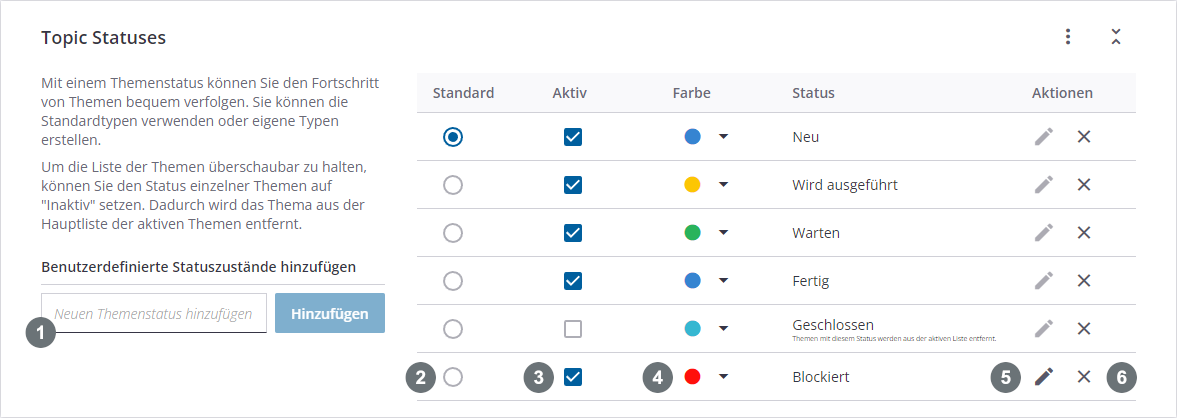Click the yellow color swatch for Wird ausgeführt
Viewport: 1177px width, 418px height.
pyautogui.click(x=692, y=185)
